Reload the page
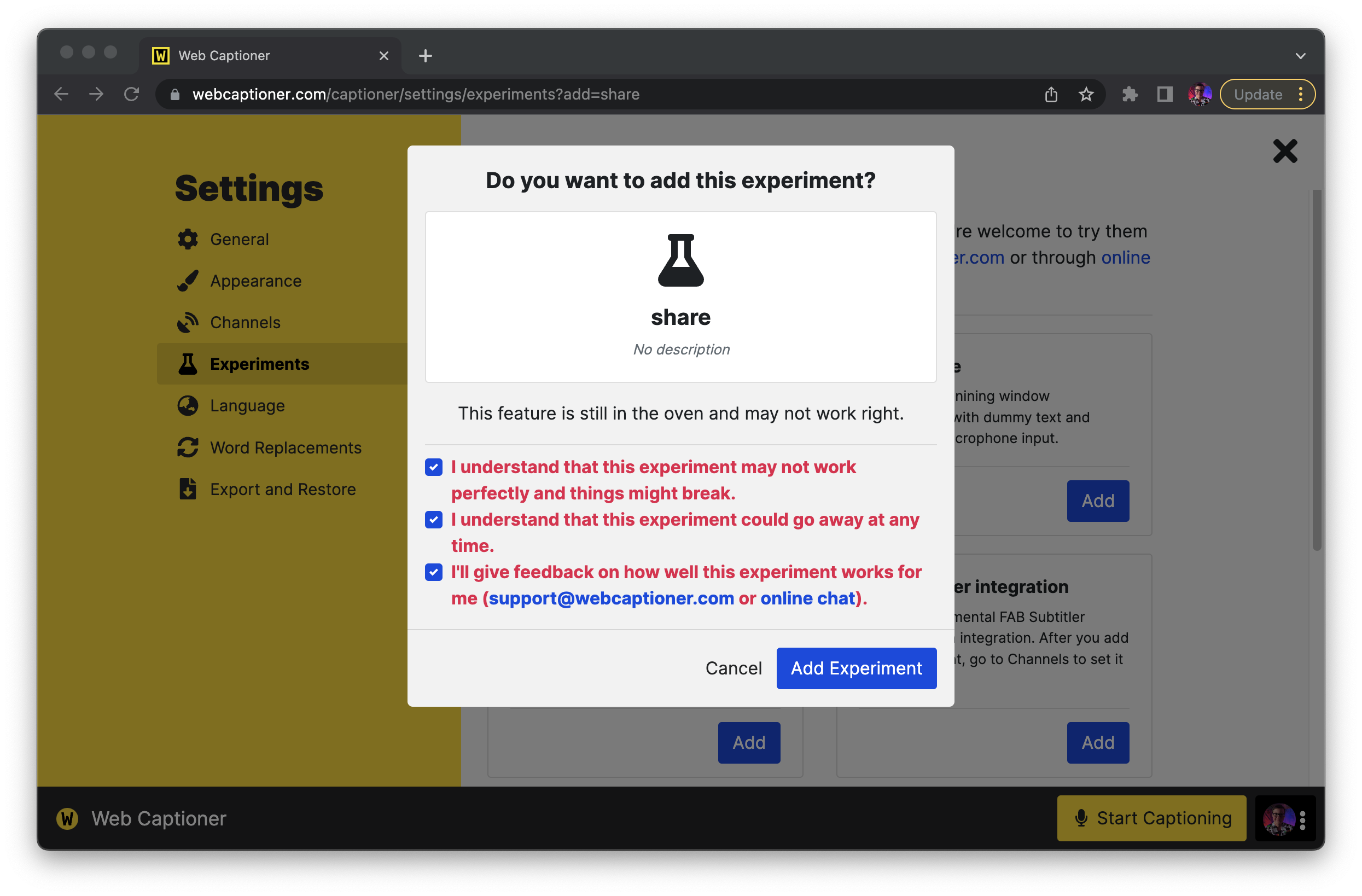The width and height of the screenshot is (1362, 896). [132, 94]
